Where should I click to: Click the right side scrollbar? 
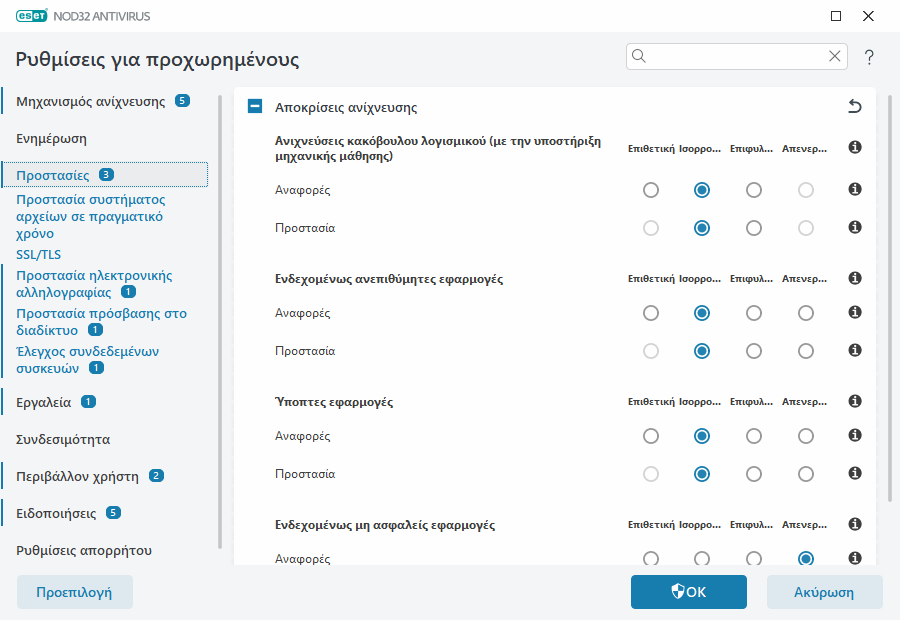(x=893, y=300)
